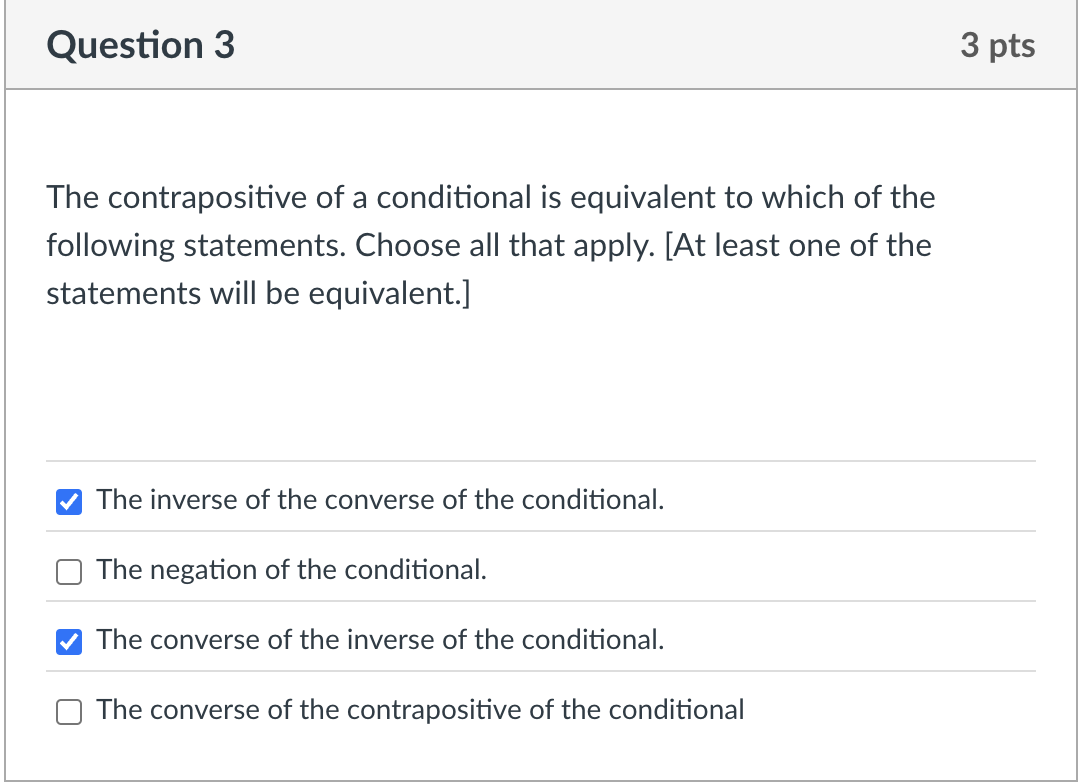
Task: Click the second answer row
Action: pos(541,570)
